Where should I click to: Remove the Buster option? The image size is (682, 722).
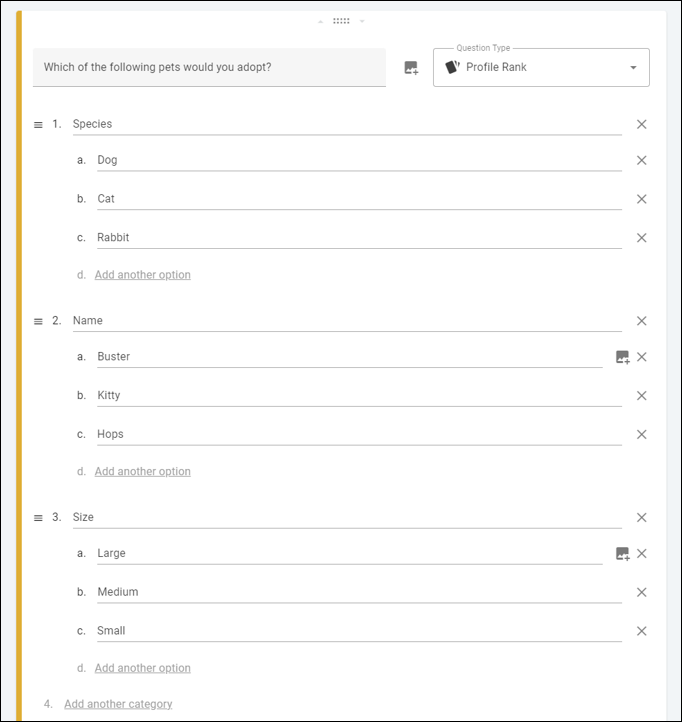[641, 357]
